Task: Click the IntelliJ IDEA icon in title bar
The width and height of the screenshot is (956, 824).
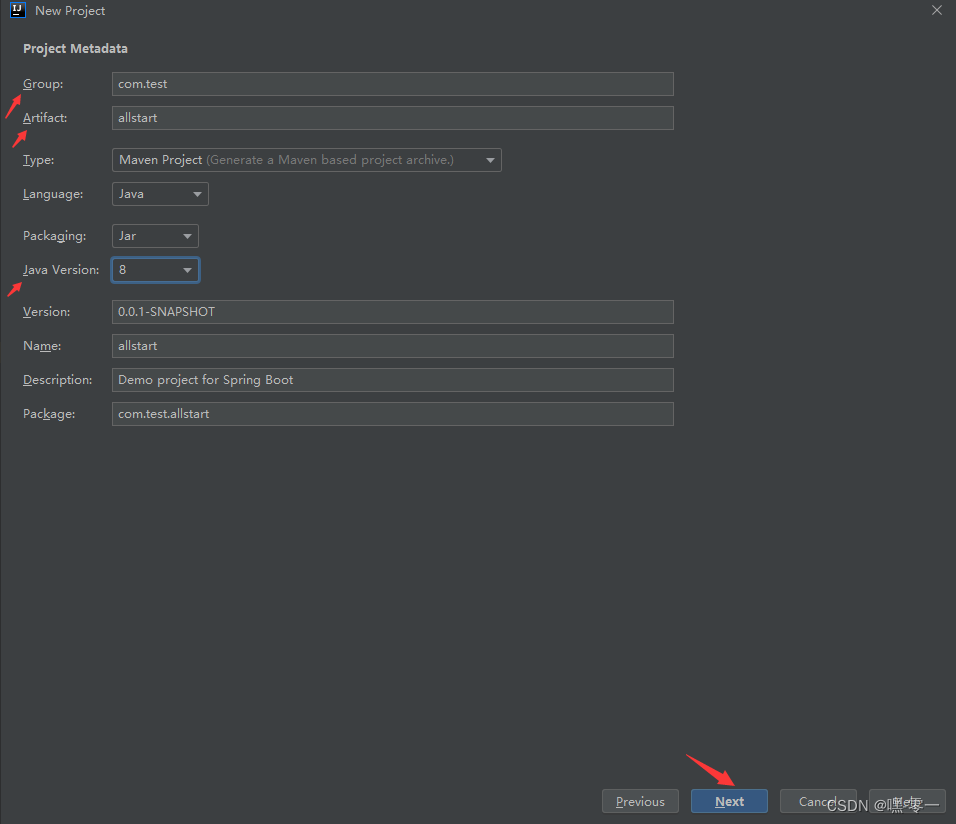Action: pos(18,10)
